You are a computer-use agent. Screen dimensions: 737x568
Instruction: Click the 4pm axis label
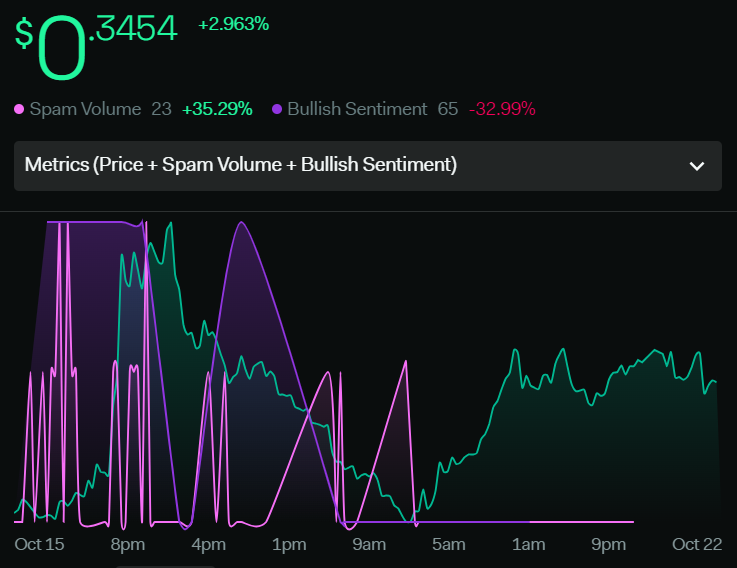click(x=209, y=545)
